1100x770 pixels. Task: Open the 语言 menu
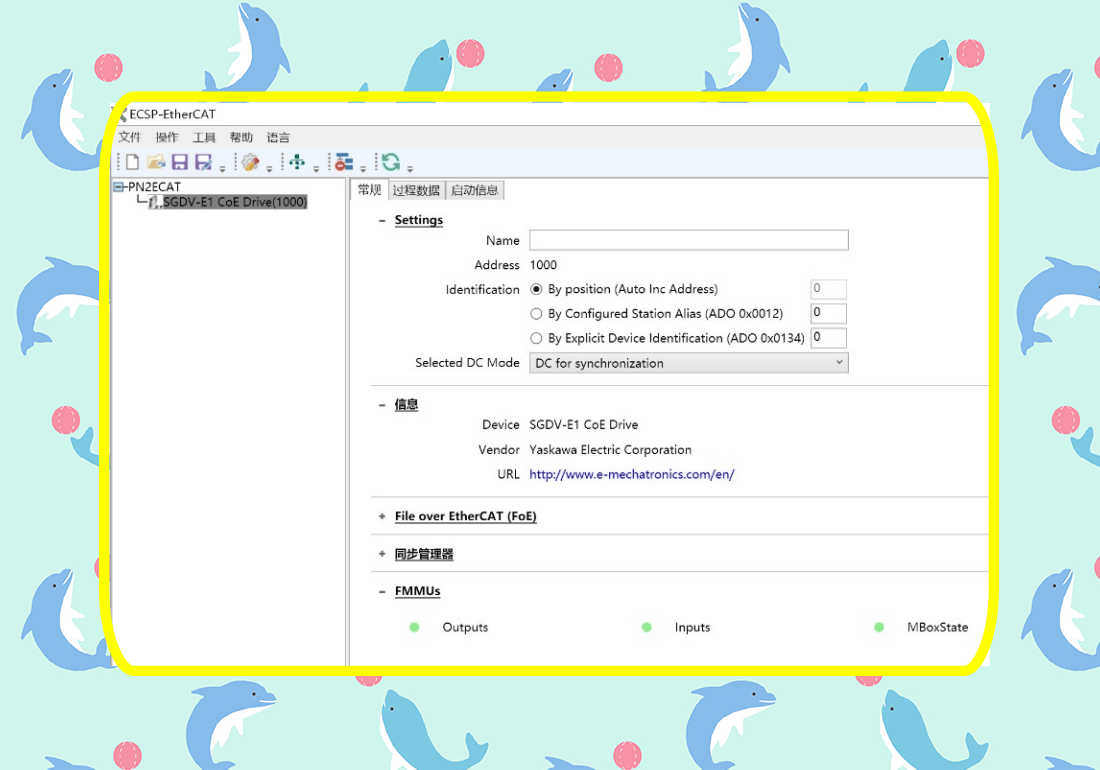click(279, 137)
